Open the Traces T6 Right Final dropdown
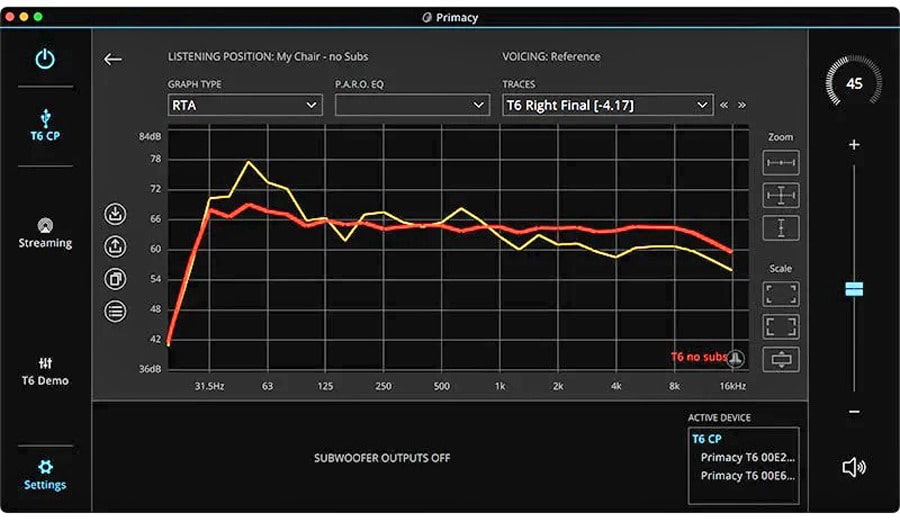Viewport: 900px width, 522px height. (x=608, y=105)
